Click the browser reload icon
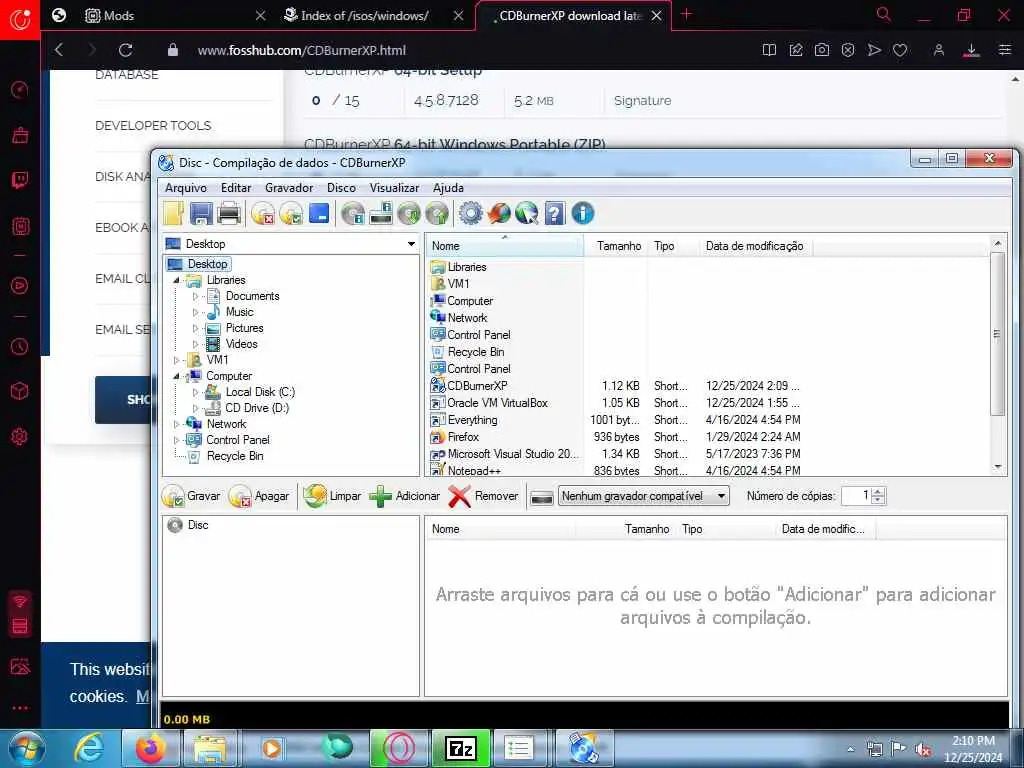This screenshot has width=1024, height=768. tap(125, 50)
